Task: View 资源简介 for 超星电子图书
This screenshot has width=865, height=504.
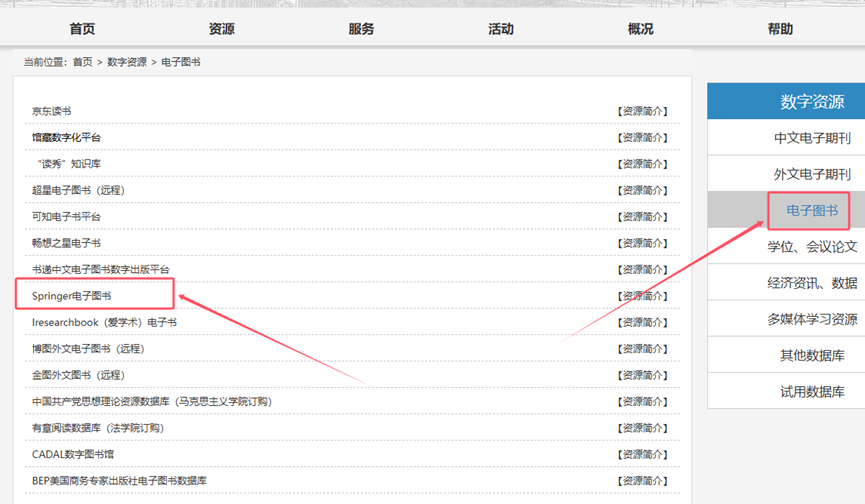Action: point(643,191)
